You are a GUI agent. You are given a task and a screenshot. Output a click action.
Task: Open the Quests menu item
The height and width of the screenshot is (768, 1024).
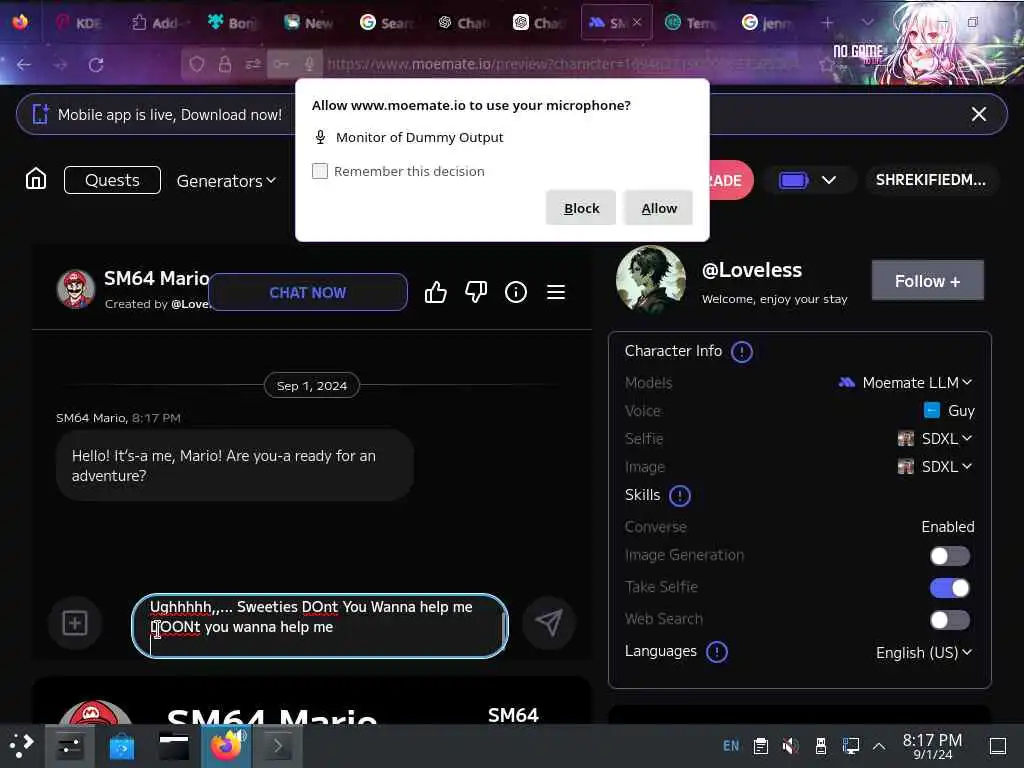(x=112, y=180)
